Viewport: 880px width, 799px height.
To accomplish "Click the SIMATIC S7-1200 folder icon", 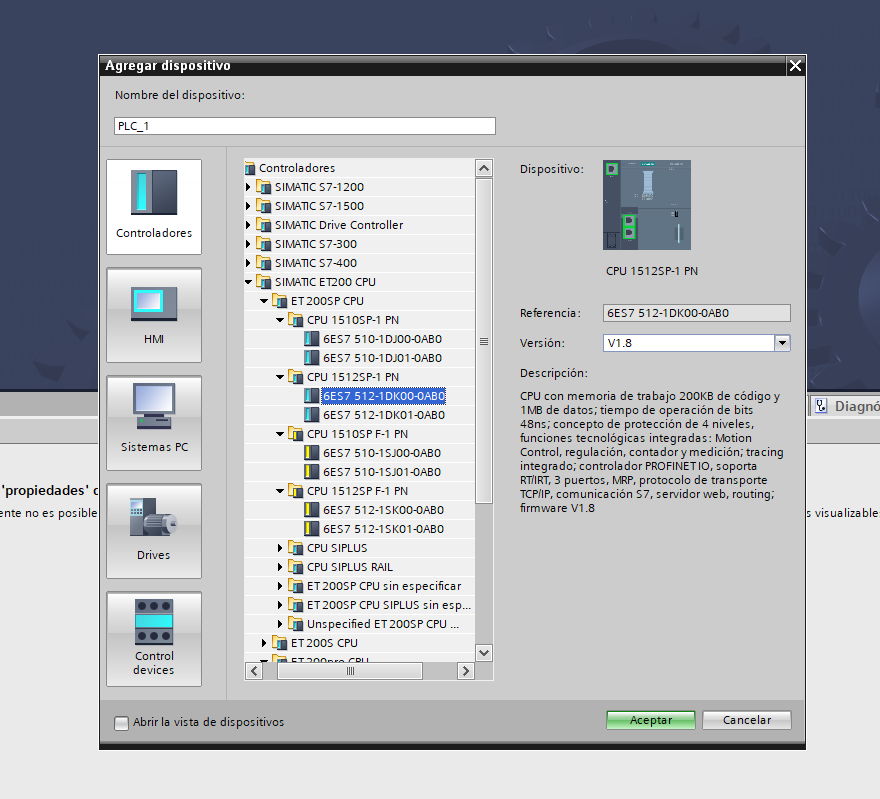I will tap(264, 187).
